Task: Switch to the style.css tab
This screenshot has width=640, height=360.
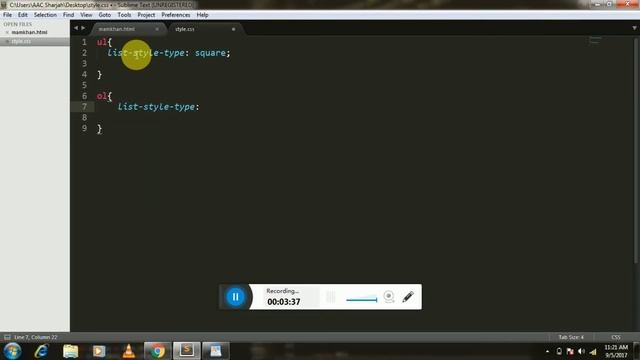Action: [x=184, y=29]
